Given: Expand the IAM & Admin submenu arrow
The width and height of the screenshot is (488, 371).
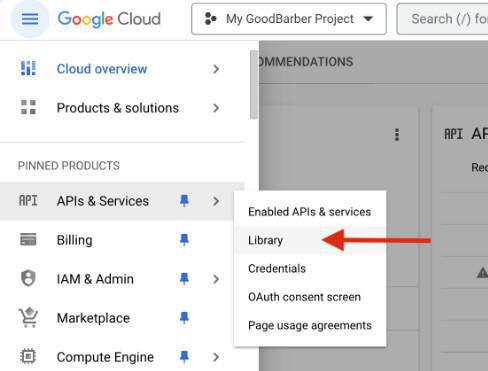Looking at the screenshot, I should pos(216,279).
